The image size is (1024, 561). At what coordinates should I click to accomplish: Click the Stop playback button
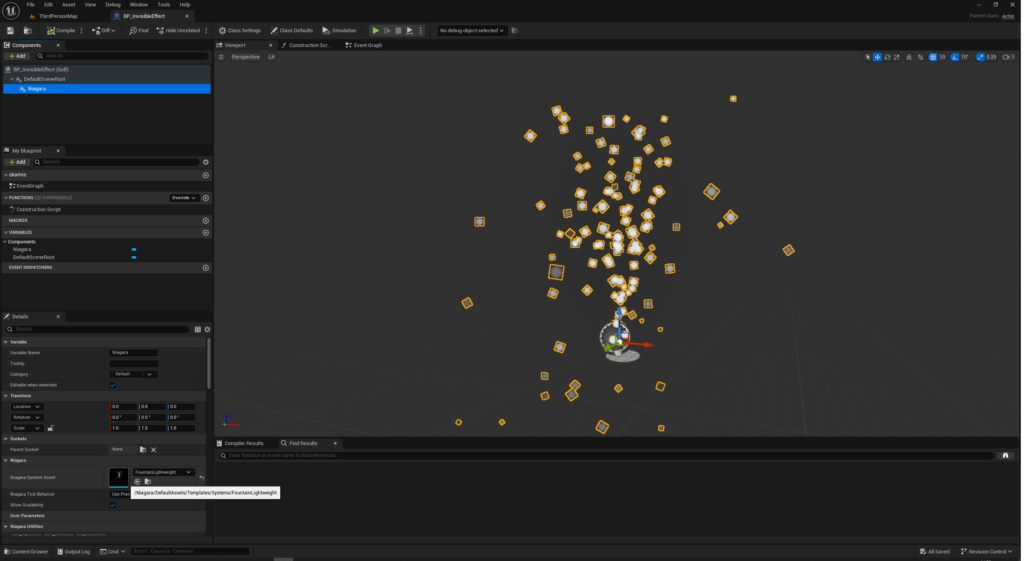tap(398, 31)
